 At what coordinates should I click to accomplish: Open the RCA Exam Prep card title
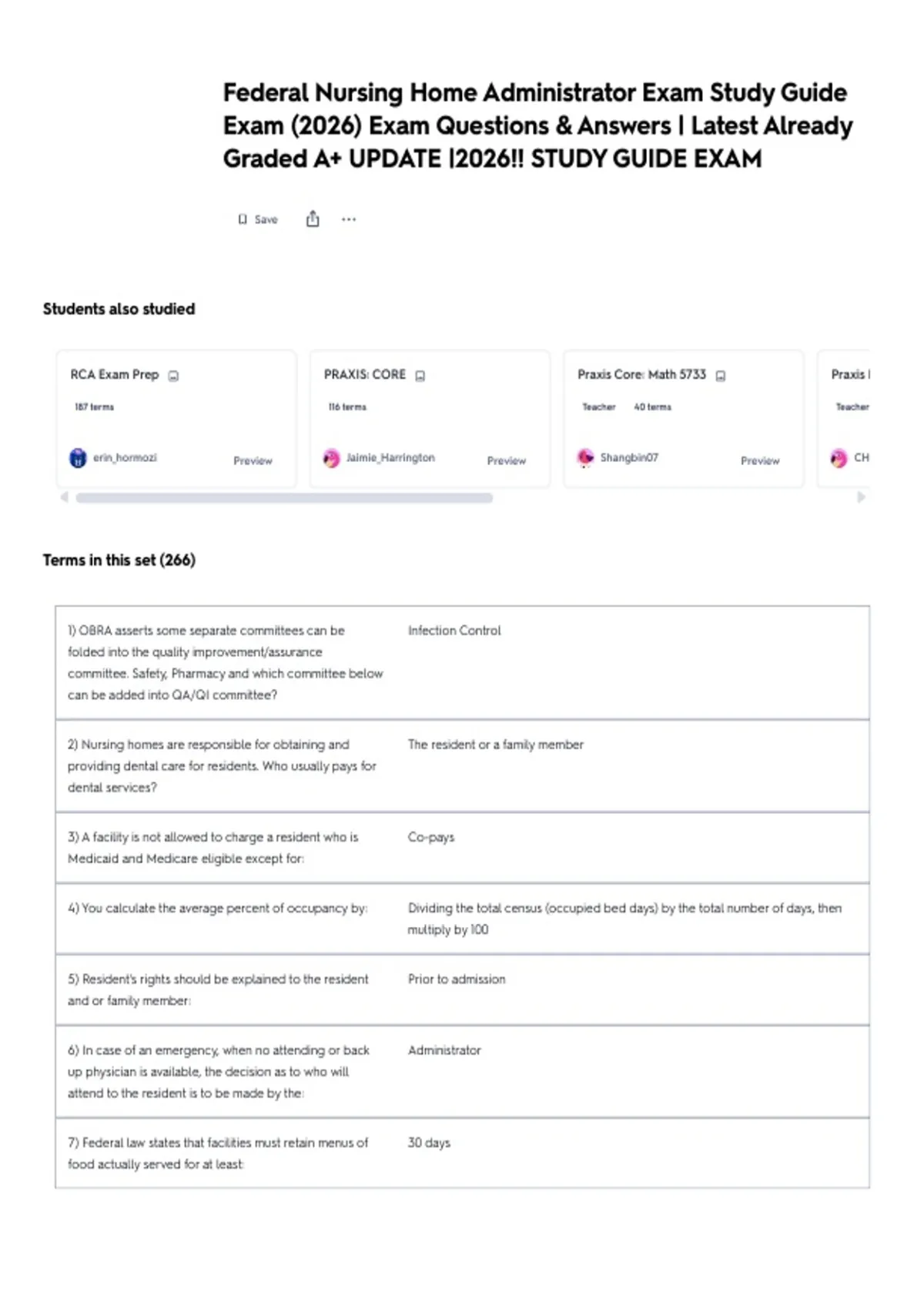point(115,374)
